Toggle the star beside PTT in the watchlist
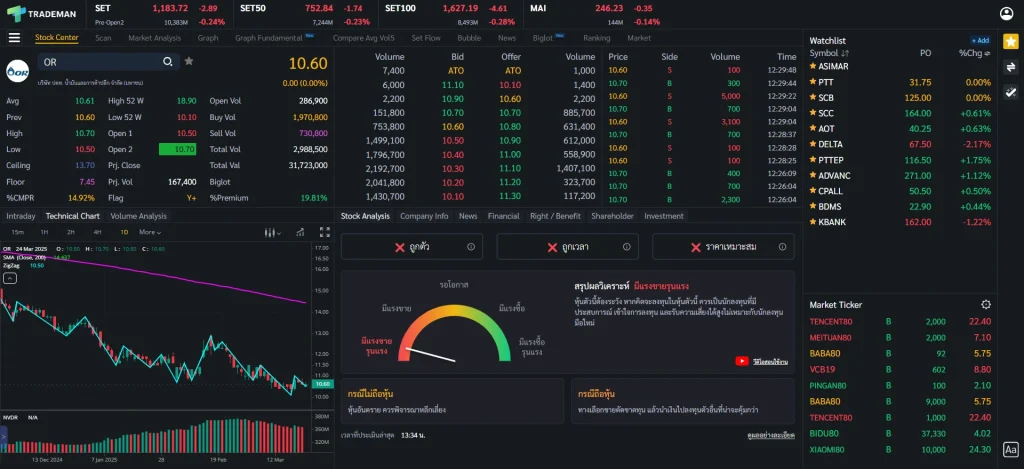The height and width of the screenshot is (469, 1024). 812,82
